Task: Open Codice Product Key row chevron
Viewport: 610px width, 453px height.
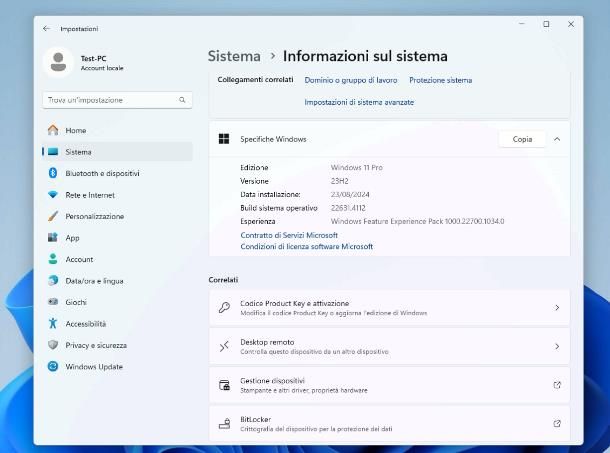Action: 557,307
